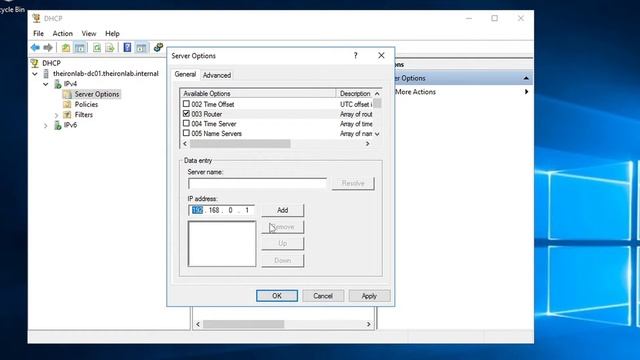Click the horizontal scrollbar in the DHCP center pane

pyautogui.click(x=243, y=324)
